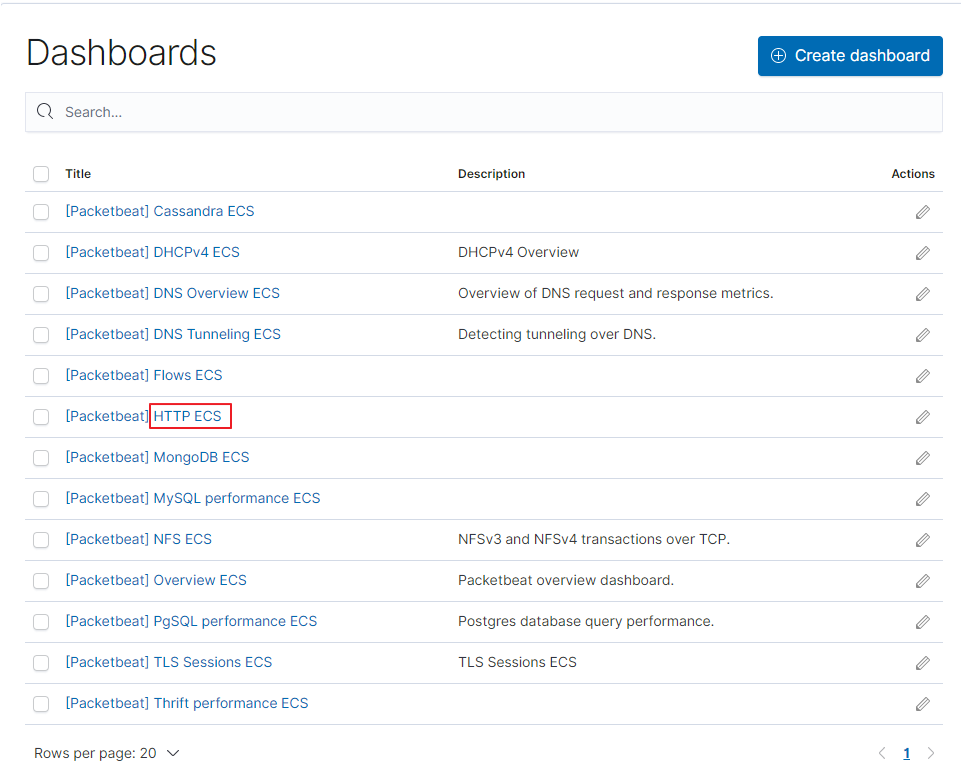Click the Title column header
This screenshot has height=781, width=961.
coord(78,174)
